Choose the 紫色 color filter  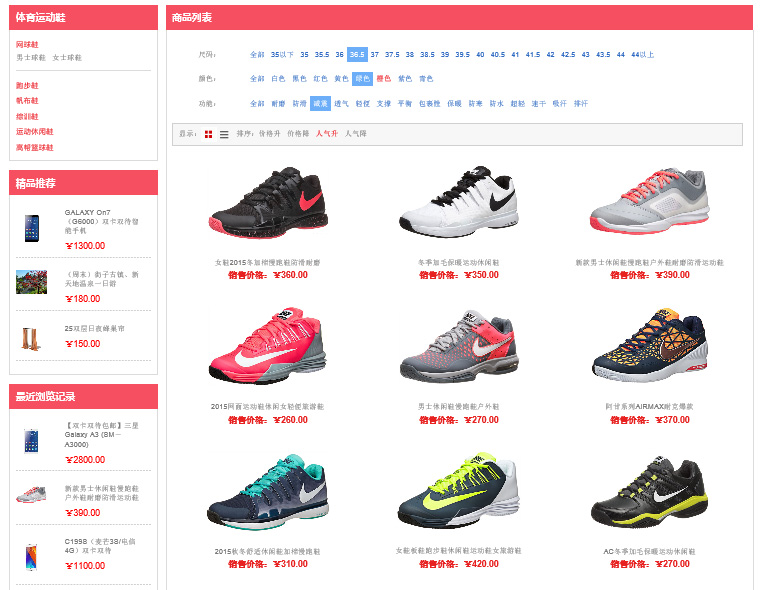tap(405, 79)
